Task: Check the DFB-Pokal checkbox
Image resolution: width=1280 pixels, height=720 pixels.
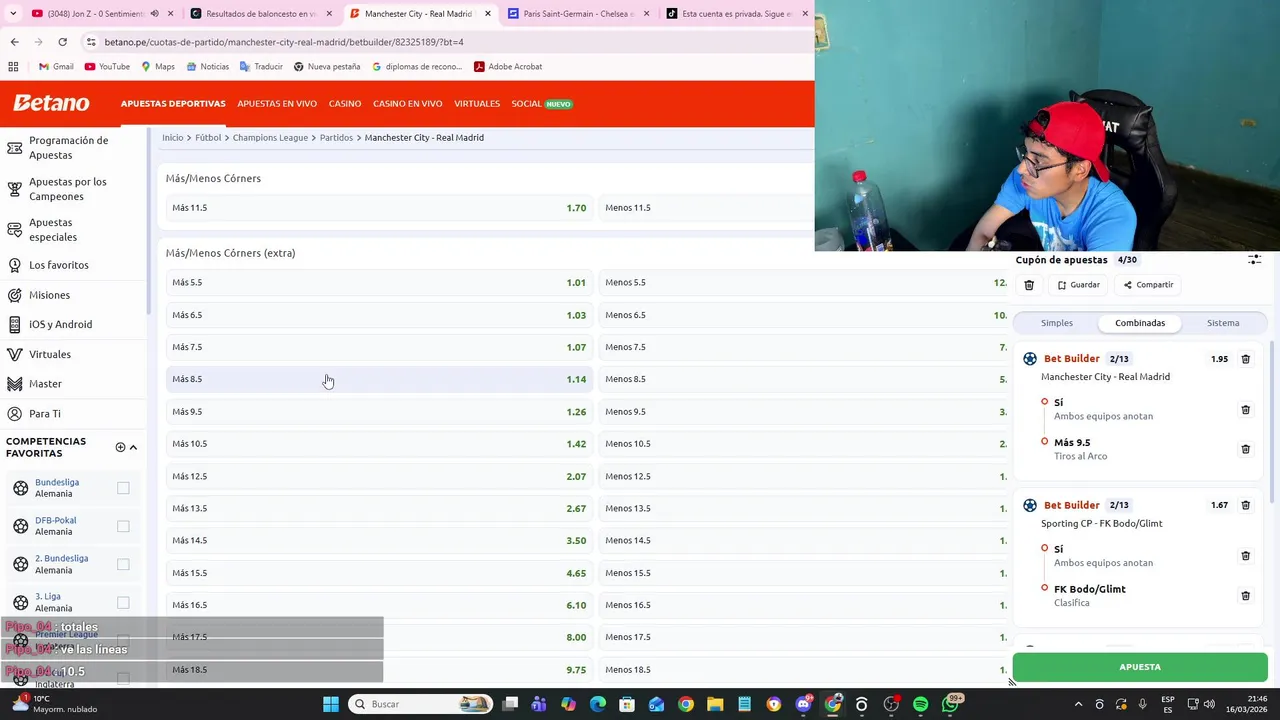Action: click(123, 526)
